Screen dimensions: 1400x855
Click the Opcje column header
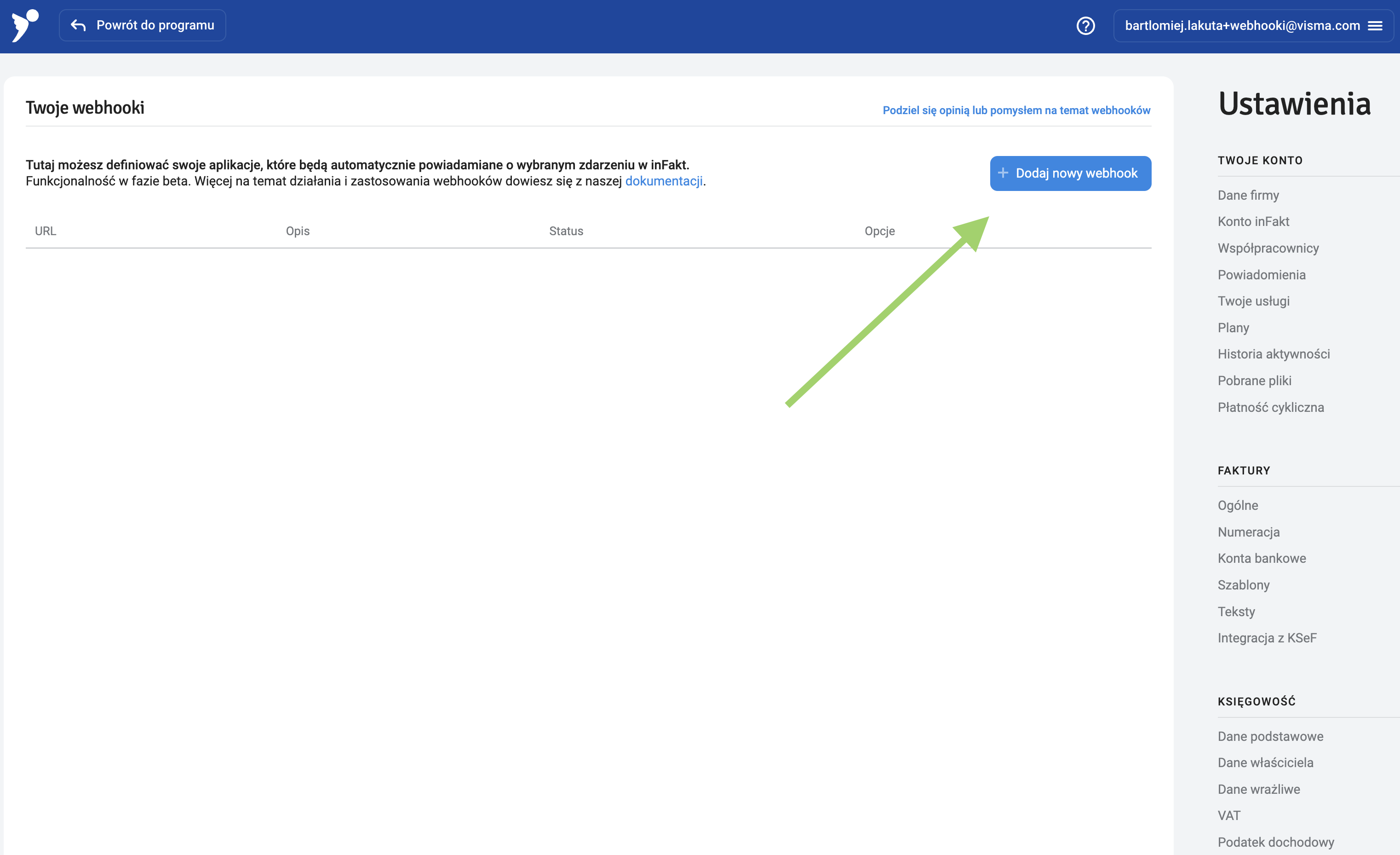pyautogui.click(x=879, y=231)
